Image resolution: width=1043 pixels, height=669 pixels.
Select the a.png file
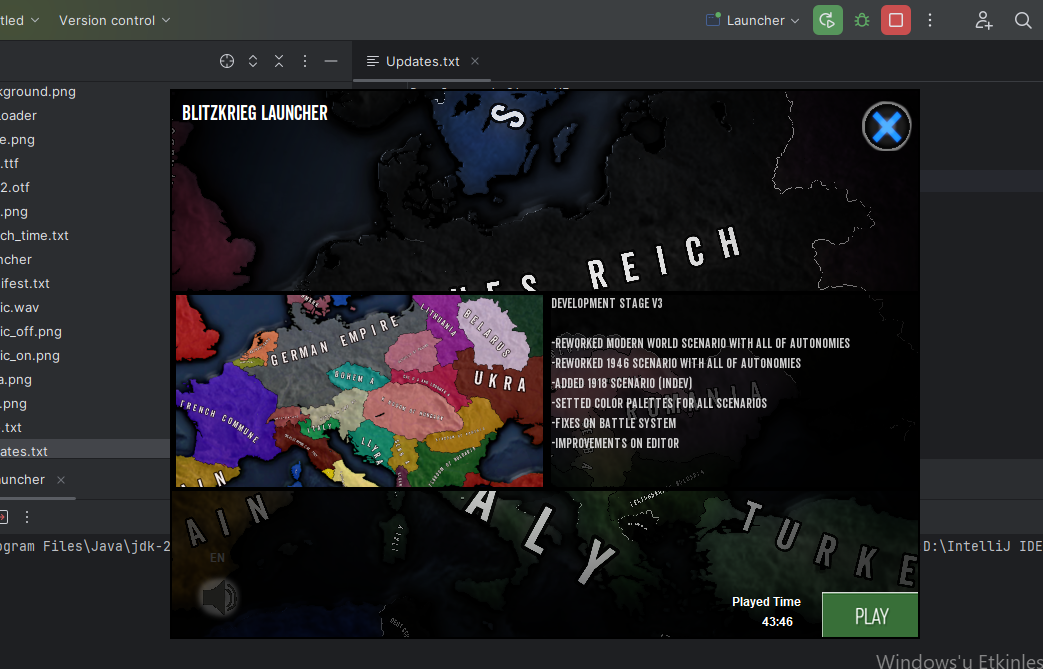(16, 379)
